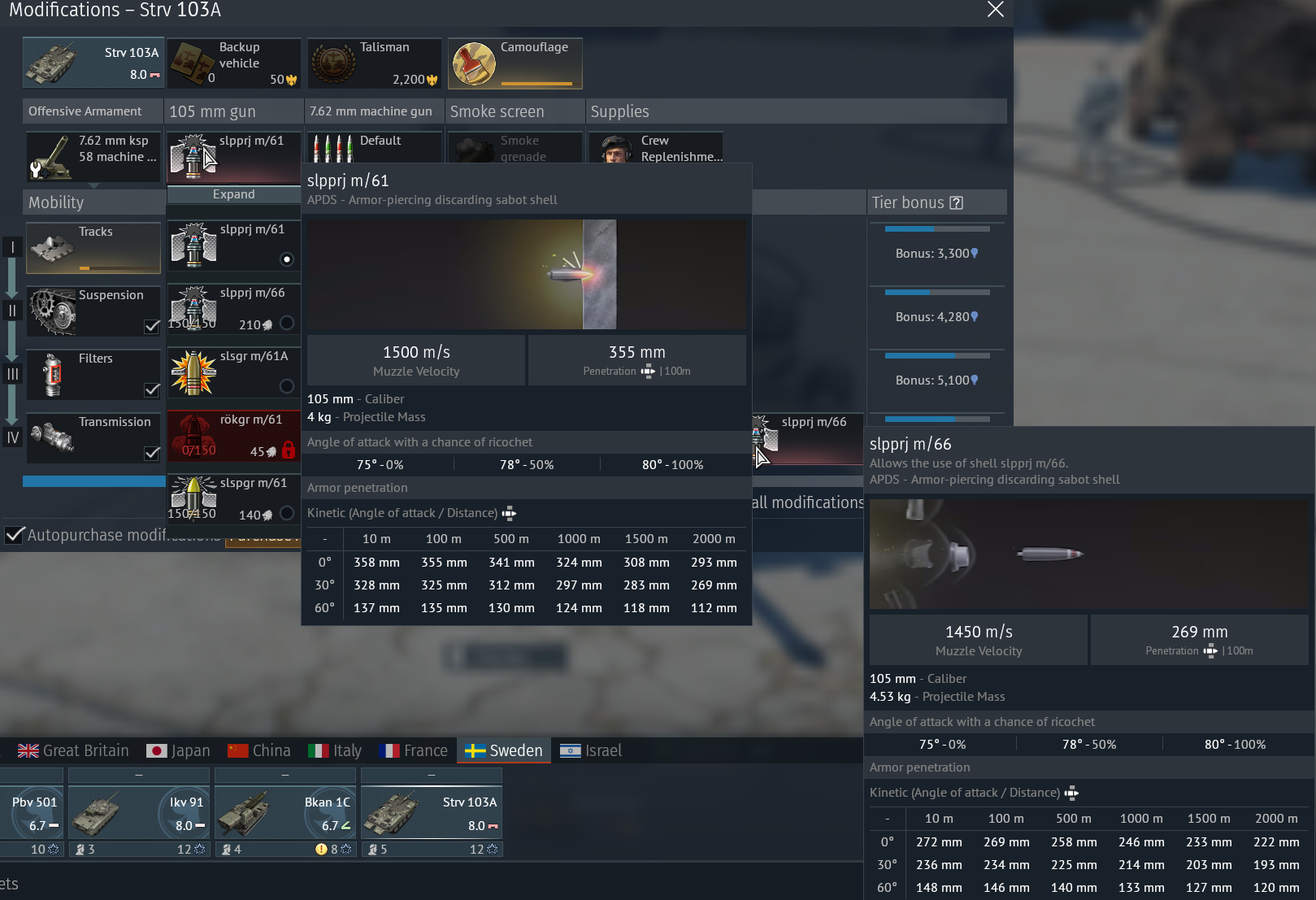Select the slsgr m/61A radio button
1316x900 pixels.
click(x=286, y=386)
